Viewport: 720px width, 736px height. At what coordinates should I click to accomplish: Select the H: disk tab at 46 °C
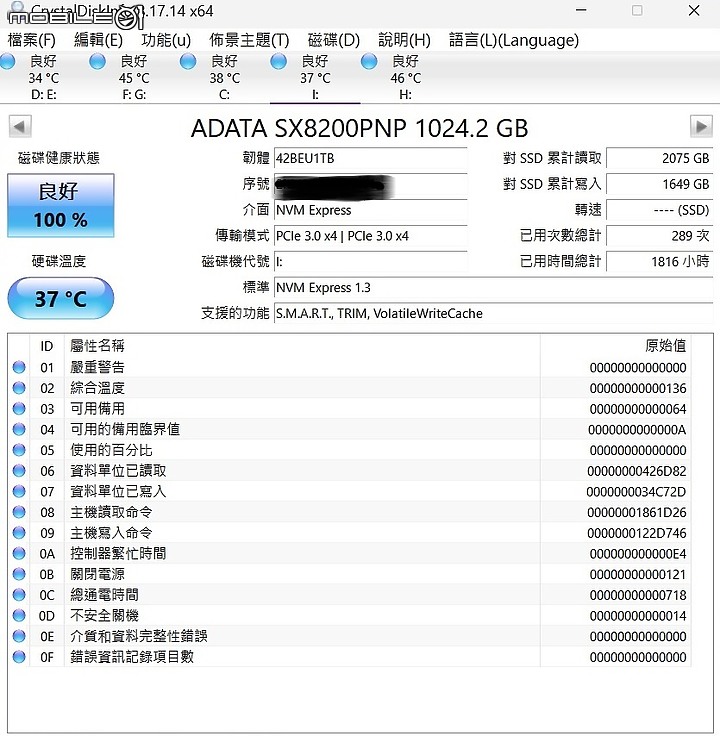pyautogui.click(x=406, y=77)
